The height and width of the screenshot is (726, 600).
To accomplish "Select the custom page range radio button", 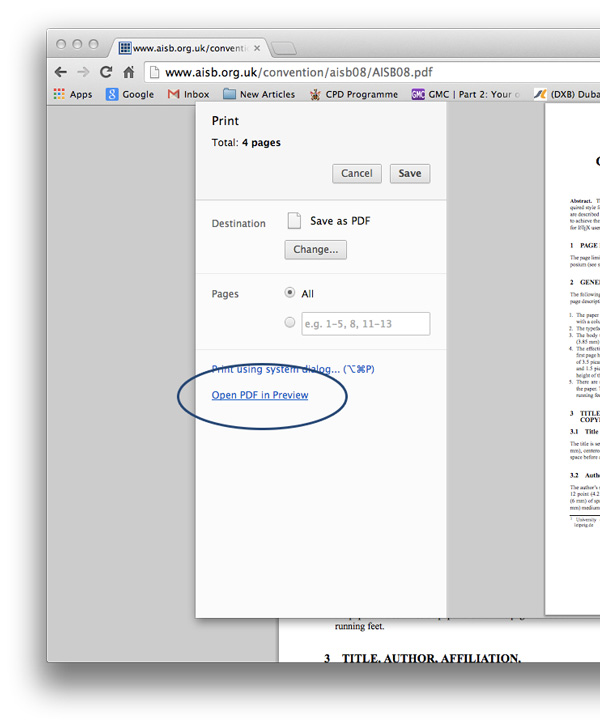I will 290,322.
